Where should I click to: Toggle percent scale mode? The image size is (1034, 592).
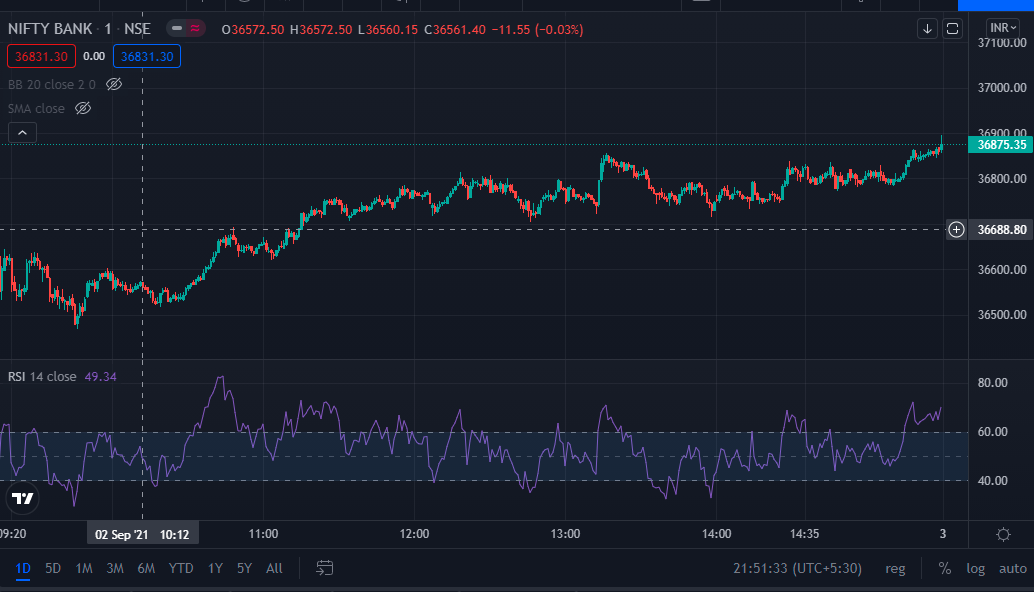(944, 568)
